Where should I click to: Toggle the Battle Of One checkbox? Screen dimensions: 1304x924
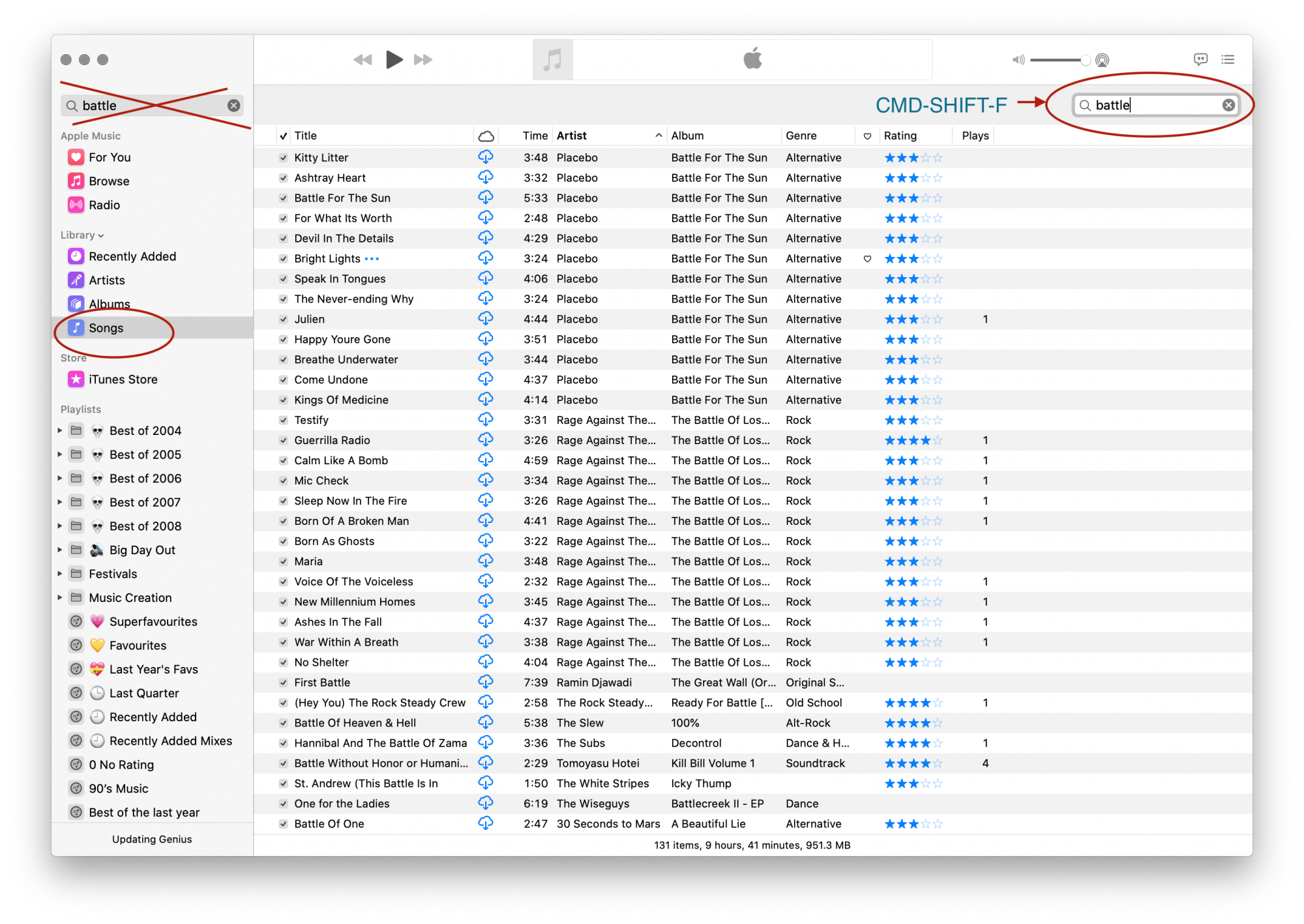(x=284, y=824)
